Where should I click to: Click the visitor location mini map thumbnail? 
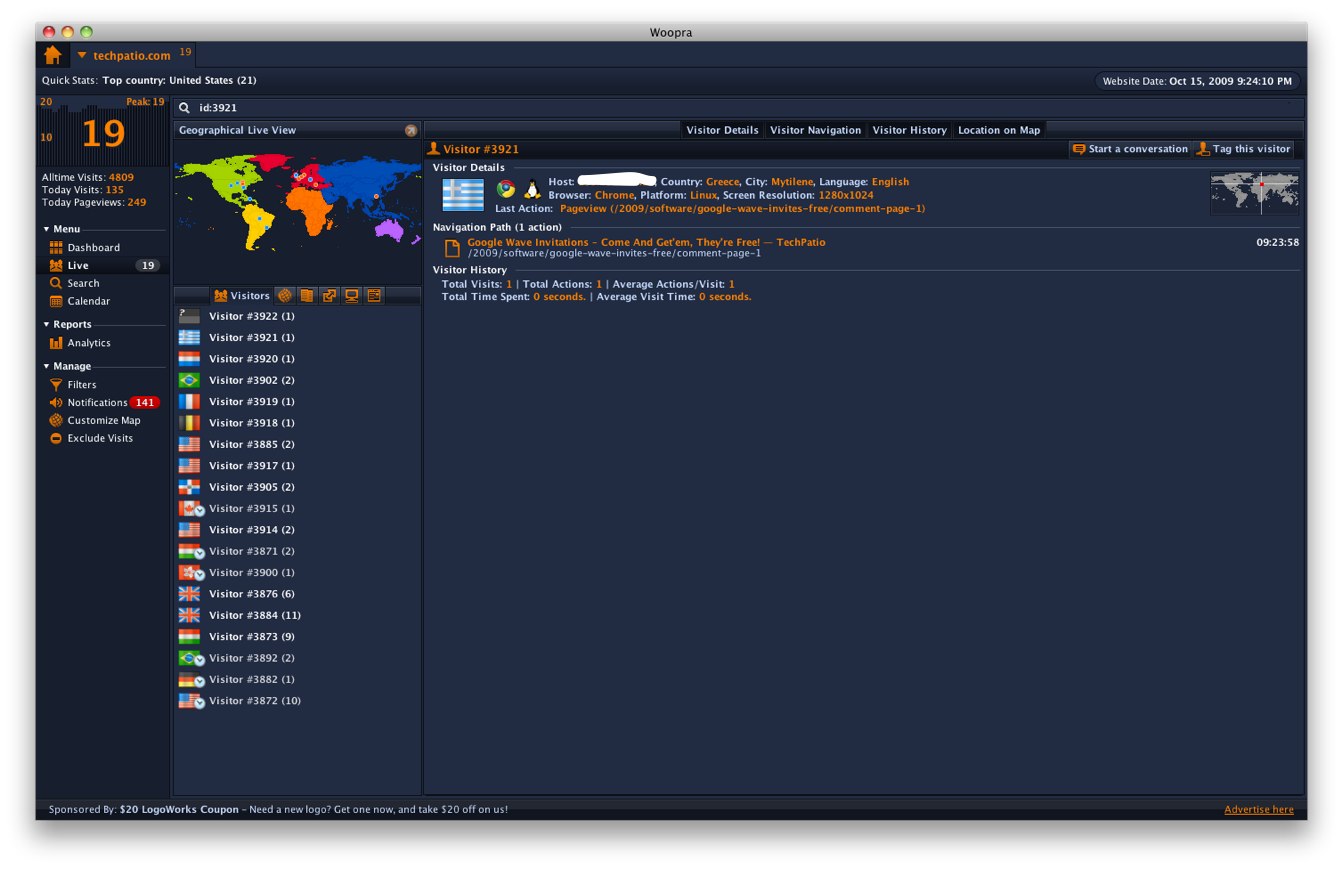pyautogui.click(x=1254, y=192)
